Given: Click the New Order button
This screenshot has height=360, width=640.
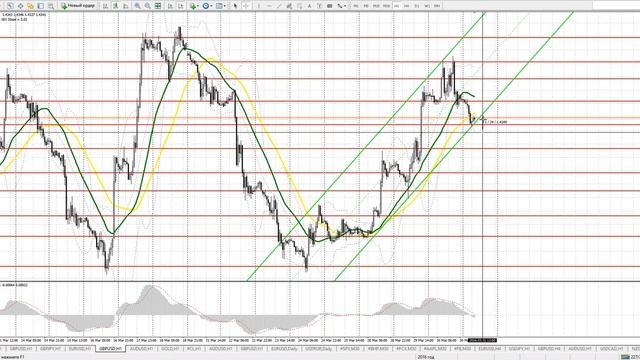Looking at the screenshot, I should (78, 6).
